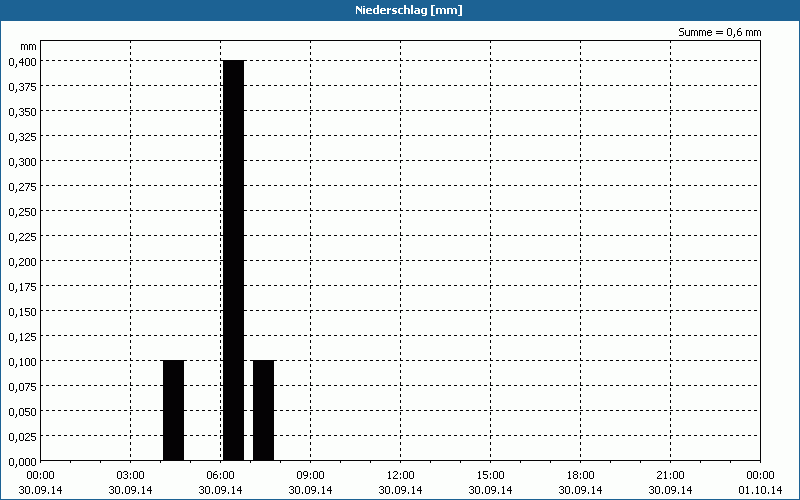800x500 pixels.
Task: Click the 0,000 y-axis value
Action: (23, 461)
